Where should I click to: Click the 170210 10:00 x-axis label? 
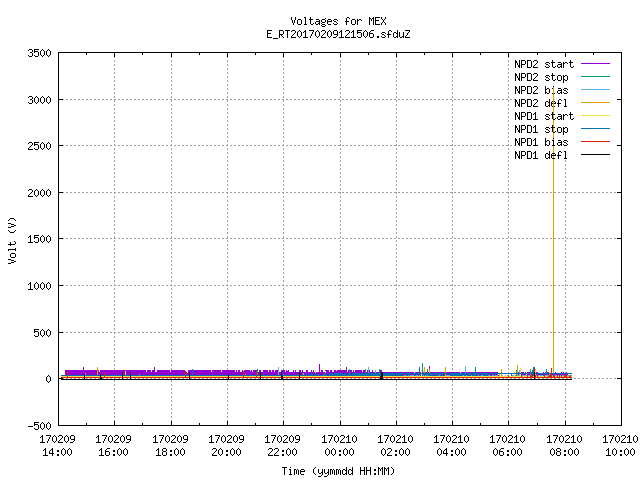620,446
